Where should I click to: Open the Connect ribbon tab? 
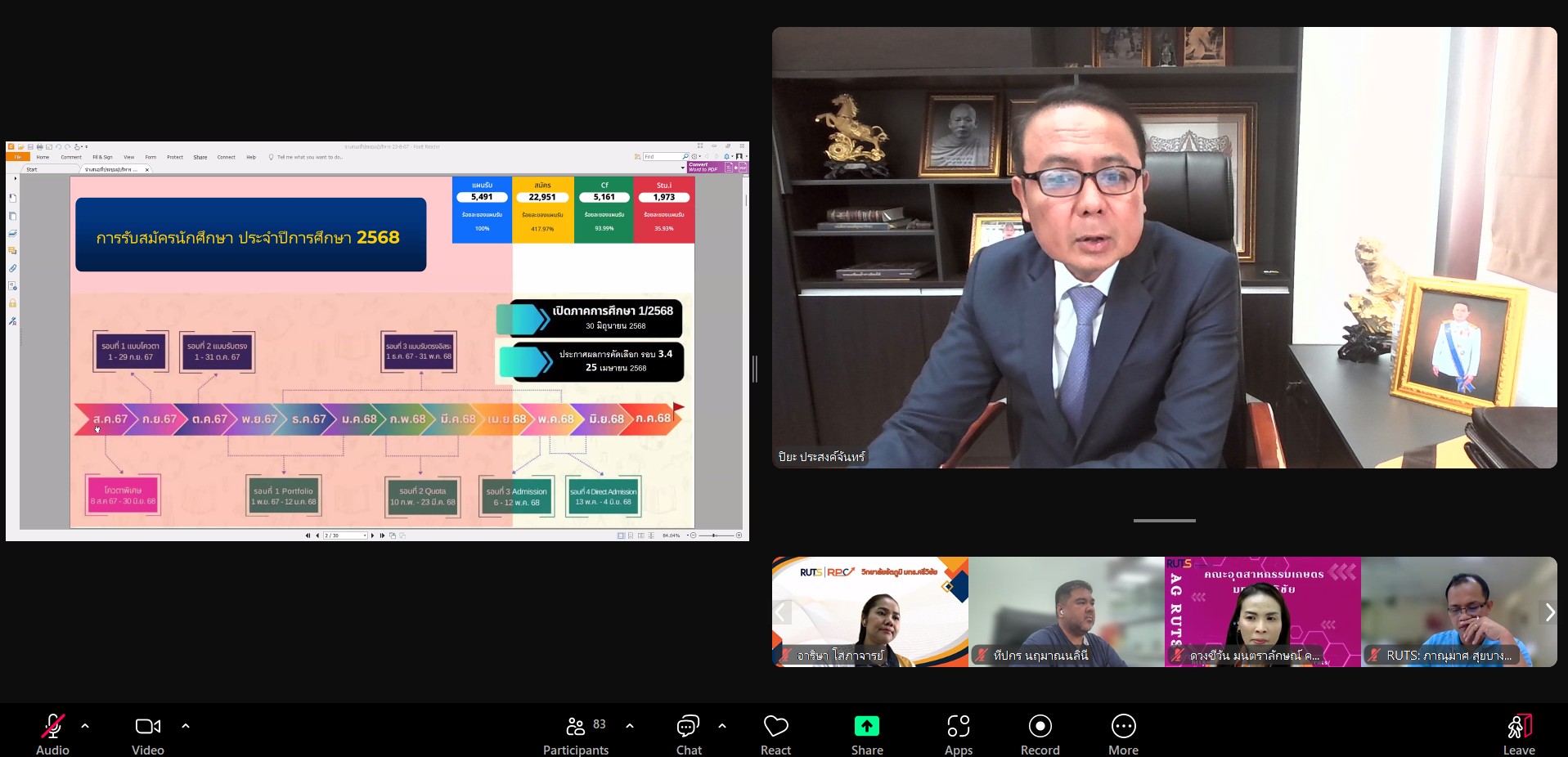point(227,157)
